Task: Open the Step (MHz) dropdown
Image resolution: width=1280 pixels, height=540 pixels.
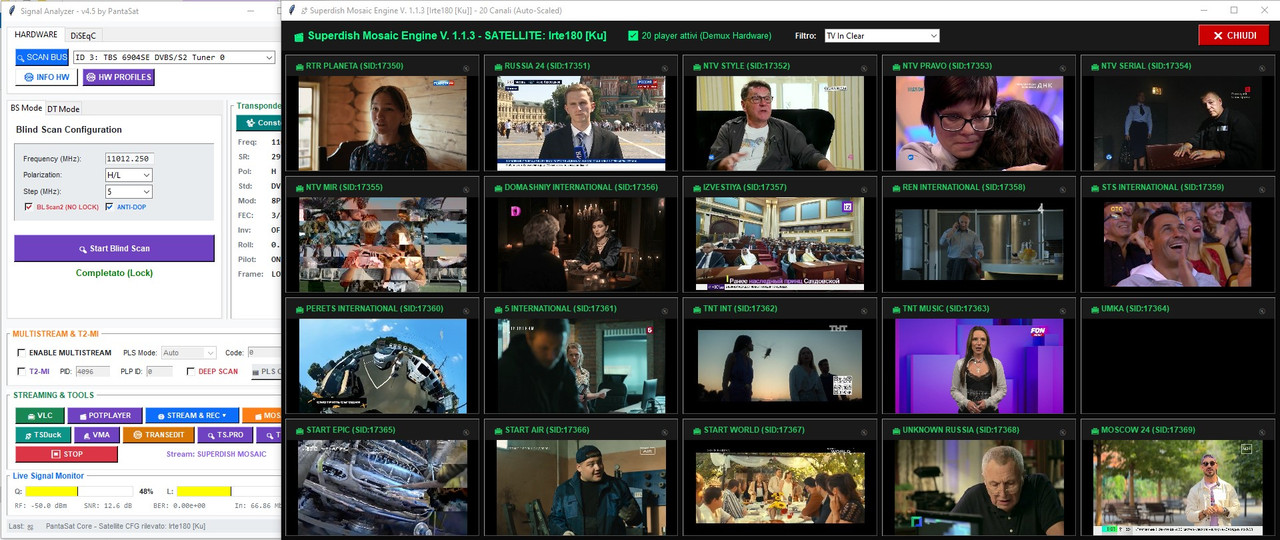Action: tap(128, 191)
